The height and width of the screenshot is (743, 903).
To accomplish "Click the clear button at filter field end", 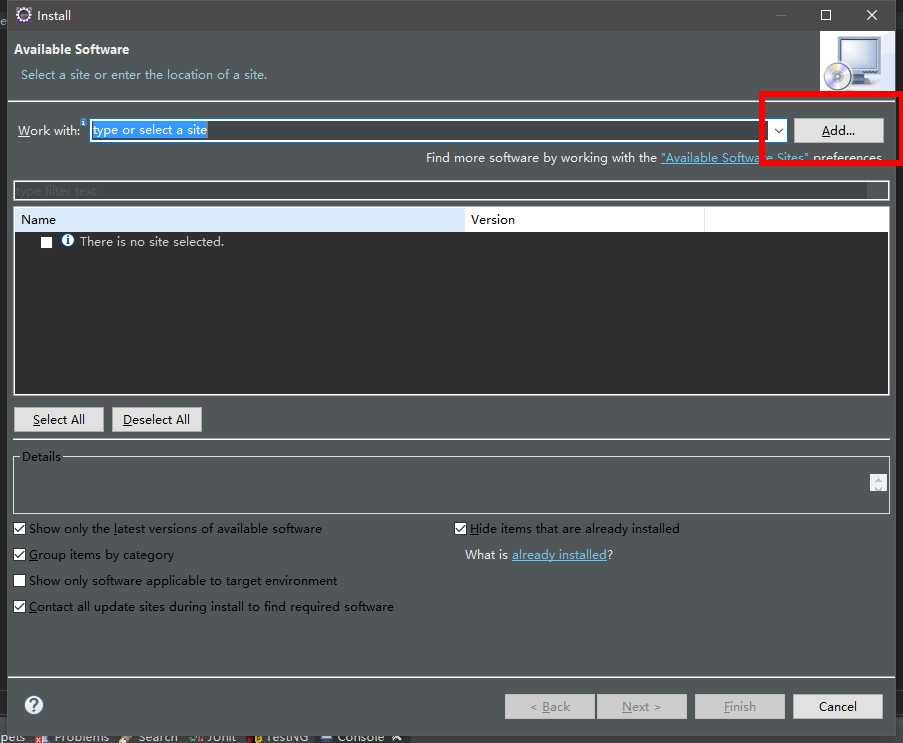I will [878, 191].
